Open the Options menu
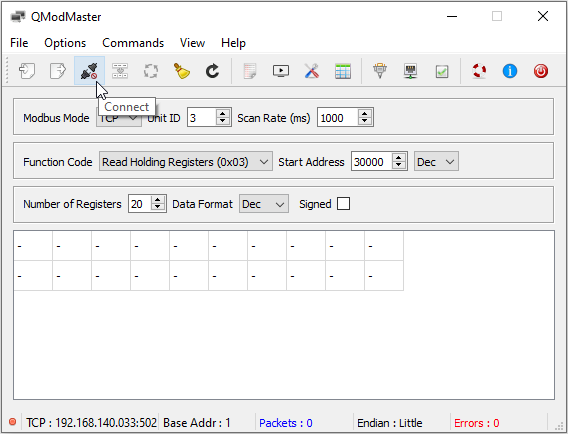Screen dimensions: 568x434 tap(65, 43)
